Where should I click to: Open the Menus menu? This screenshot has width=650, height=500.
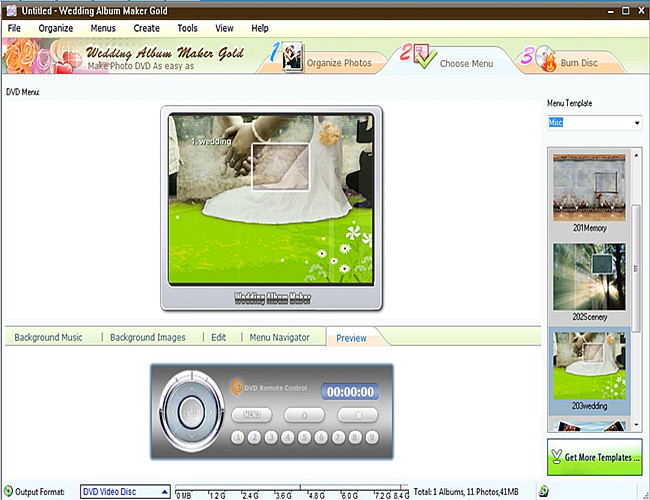[103, 28]
